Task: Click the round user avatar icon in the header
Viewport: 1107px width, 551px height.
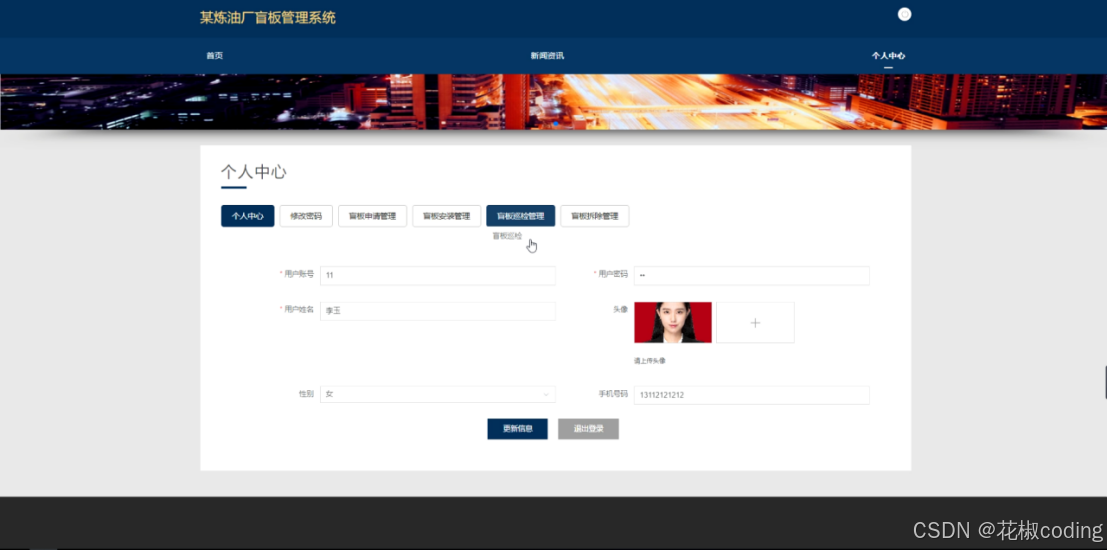Action: pos(904,14)
